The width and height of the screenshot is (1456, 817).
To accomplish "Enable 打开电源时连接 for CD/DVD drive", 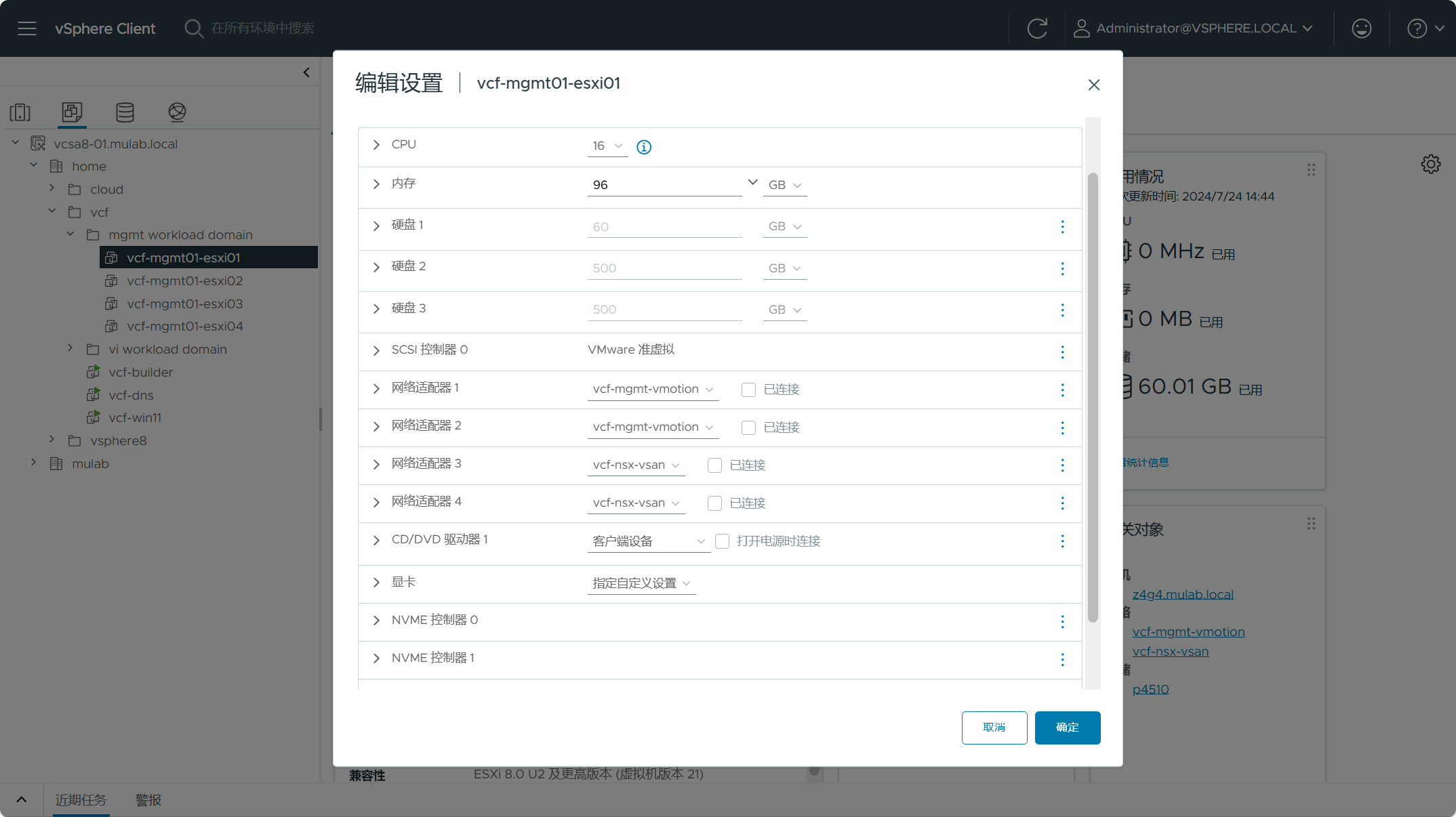I will pyautogui.click(x=723, y=541).
